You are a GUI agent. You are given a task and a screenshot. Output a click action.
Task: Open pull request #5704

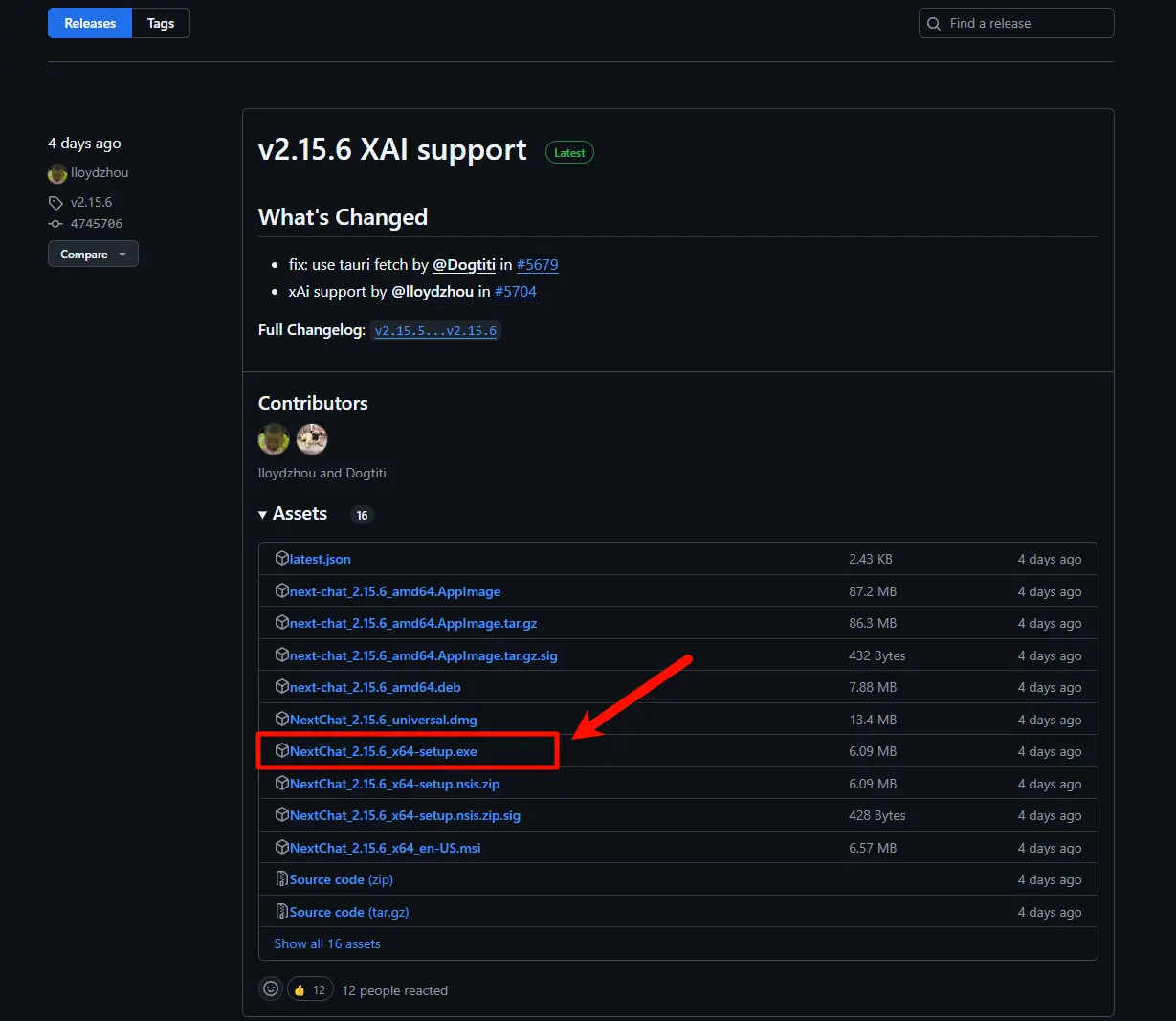coord(516,292)
